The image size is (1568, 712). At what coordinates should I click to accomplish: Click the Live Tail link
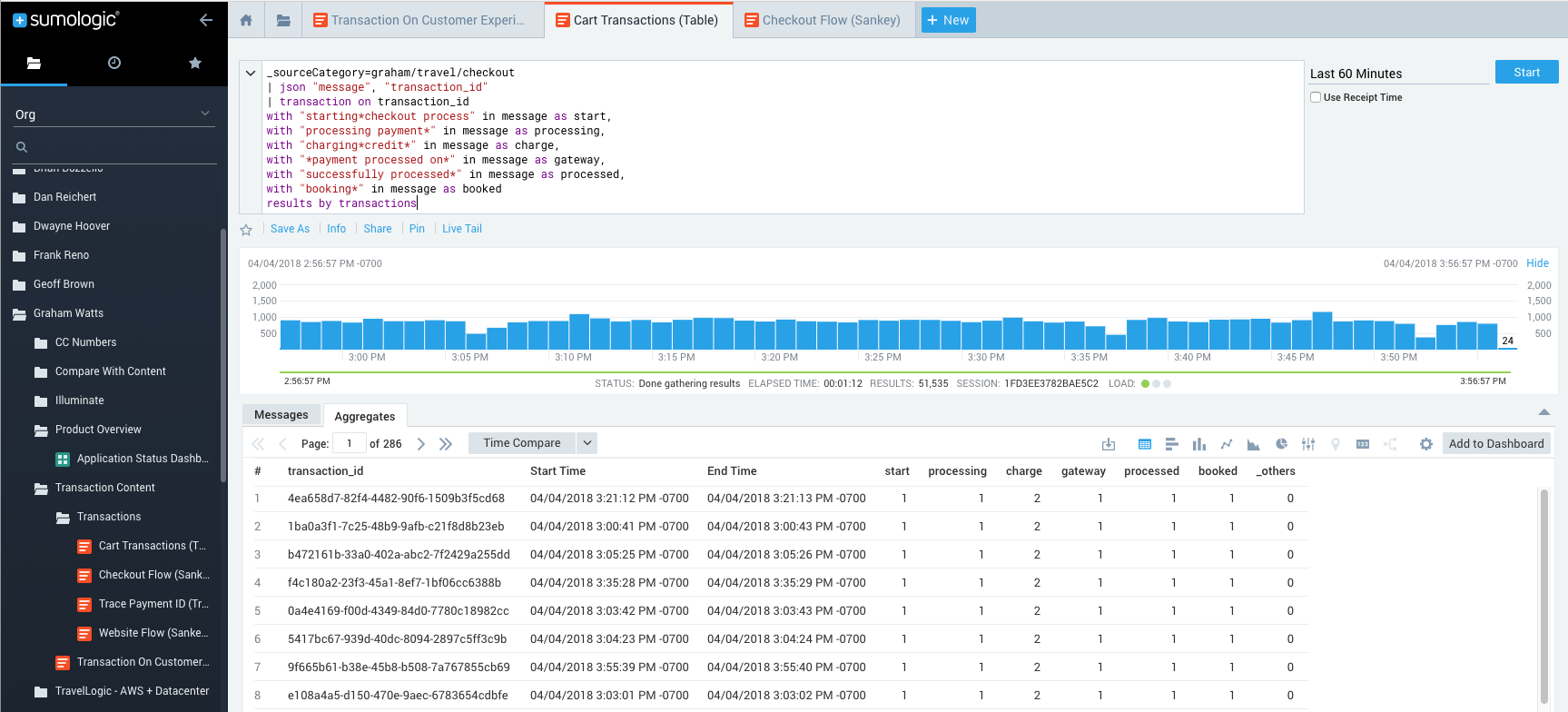tap(462, 229)
